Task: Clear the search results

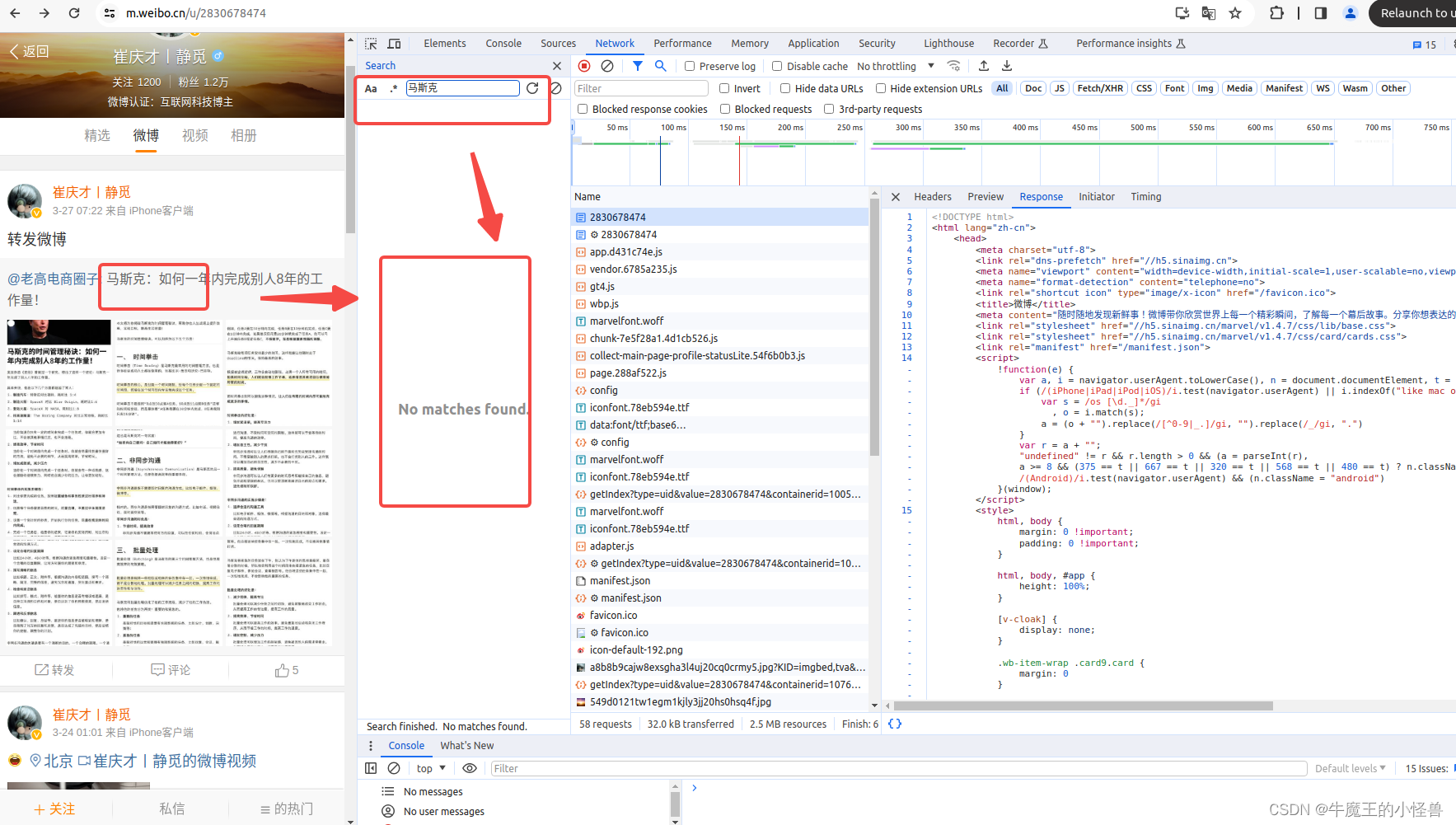Action: point(556,88)
